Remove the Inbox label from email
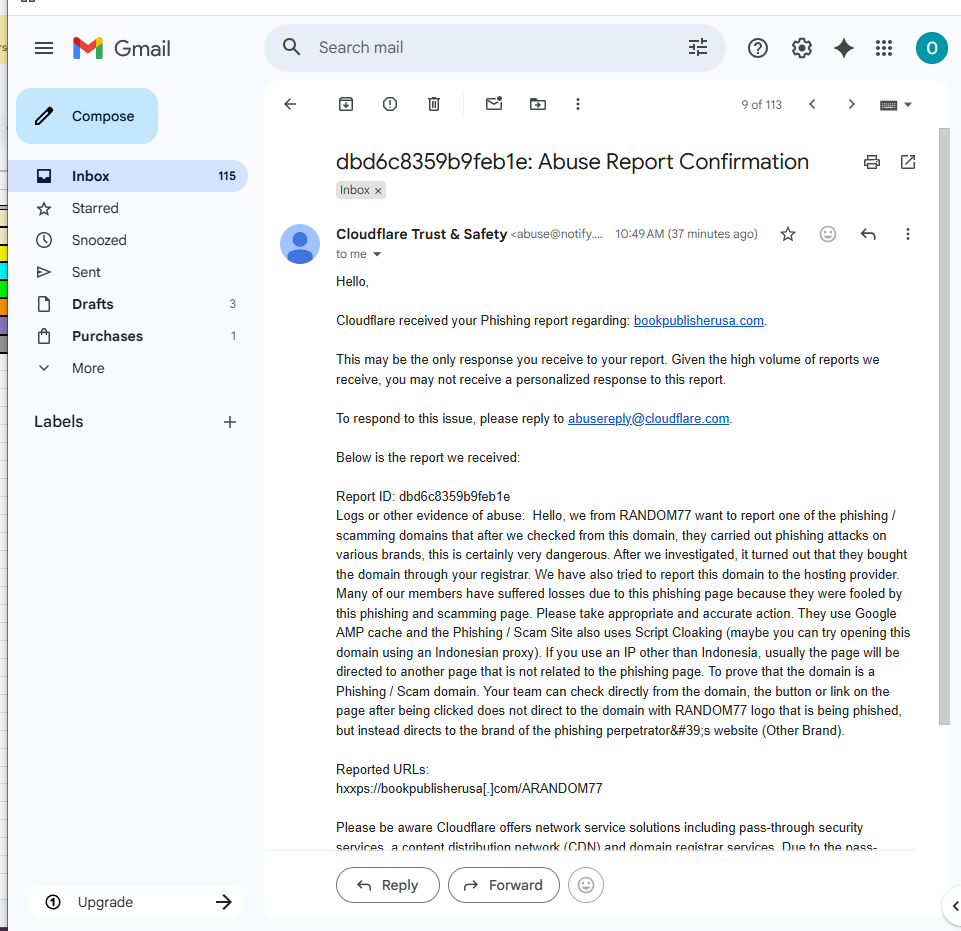 coord(378,191)
